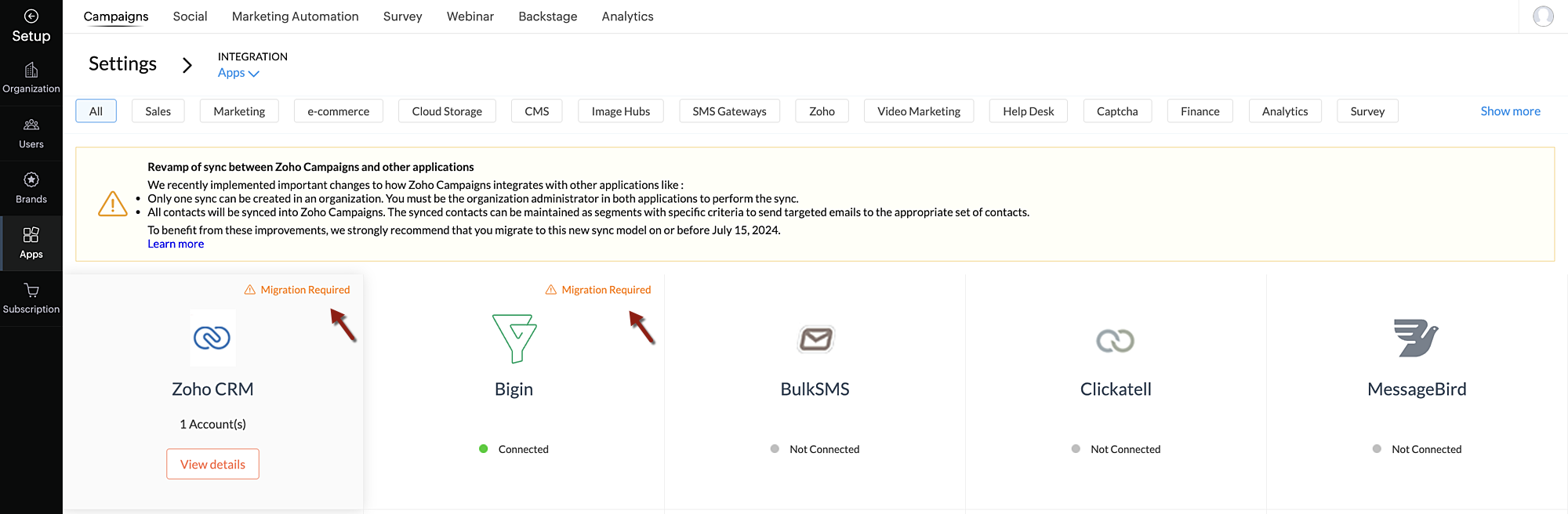The image size is (1568, 514).
Task: Filter integrations by Sales
Action: pyautogui.click(x=158, y=111)
